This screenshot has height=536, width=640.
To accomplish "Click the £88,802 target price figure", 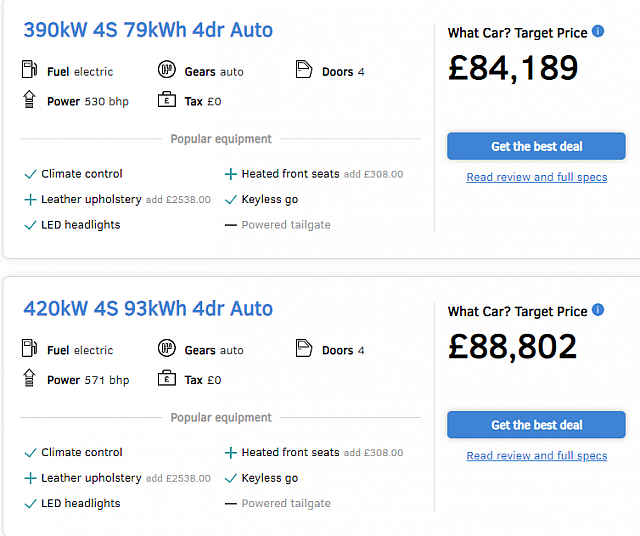I will pos(513,347).
